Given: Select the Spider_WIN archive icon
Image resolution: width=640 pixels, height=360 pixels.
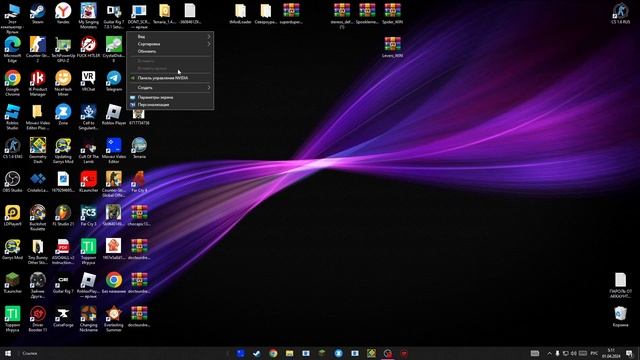Looking at the screenshot, I should point(392,13).
